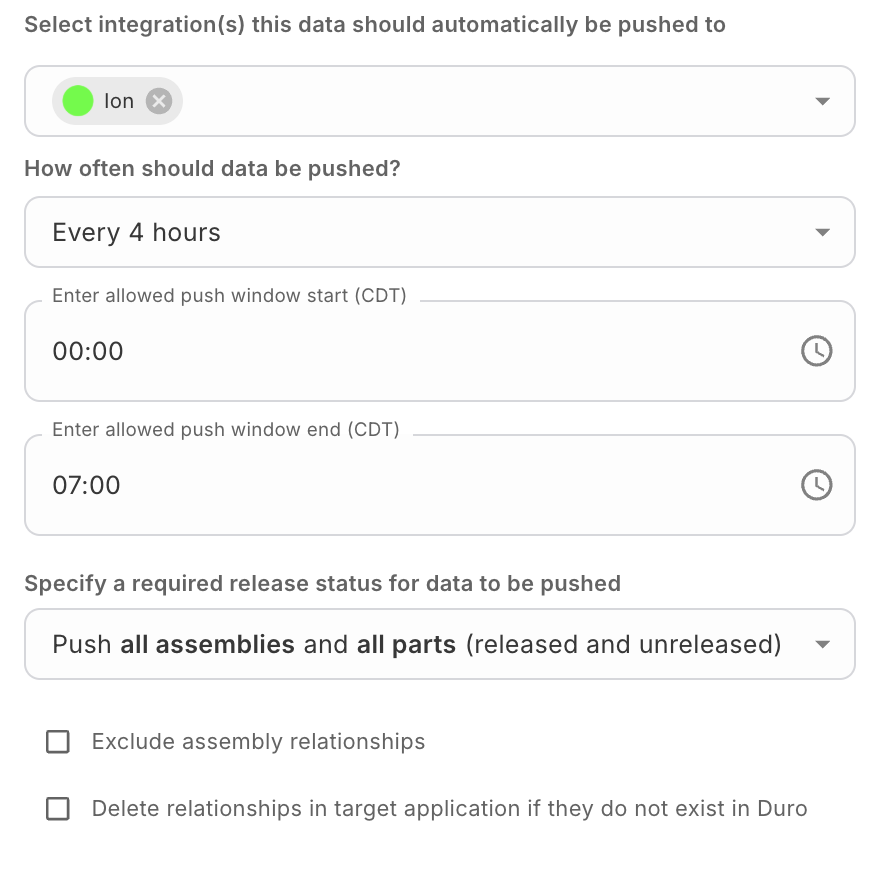Expand the release status dropdown arrow
878x884 pixels.
(x=822, y=645)
